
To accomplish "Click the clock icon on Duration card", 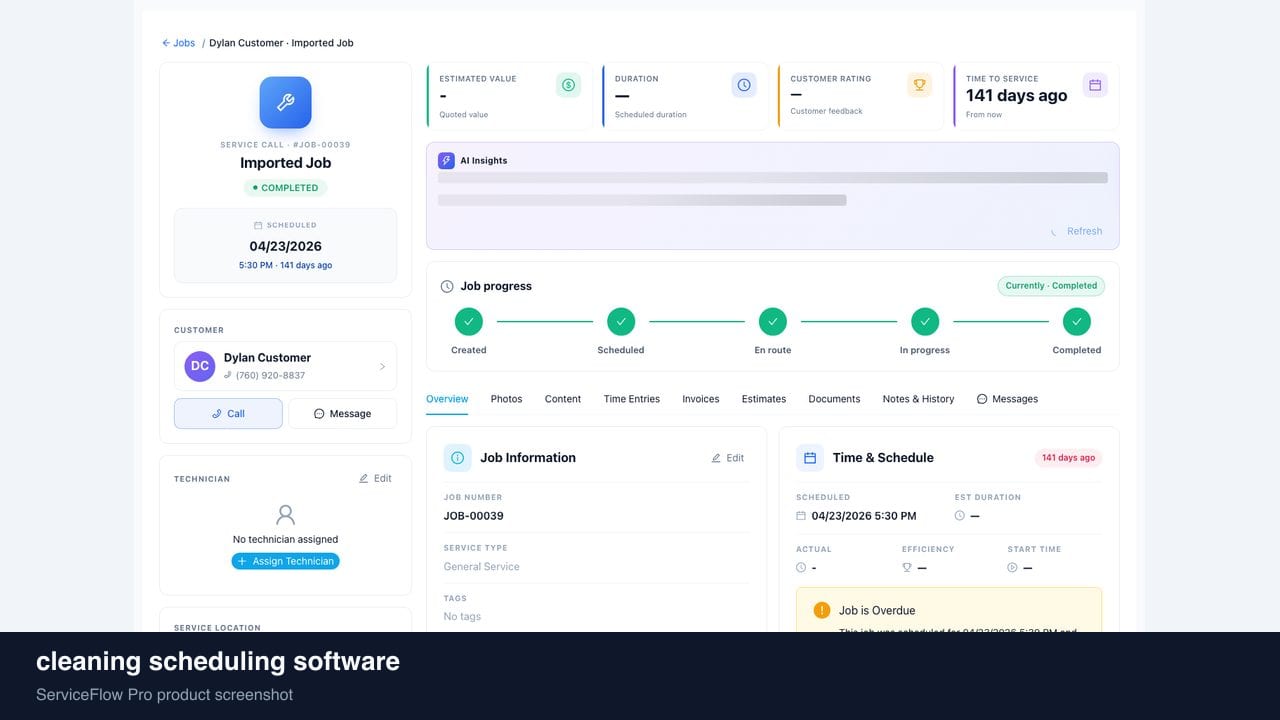I will 744,85.
